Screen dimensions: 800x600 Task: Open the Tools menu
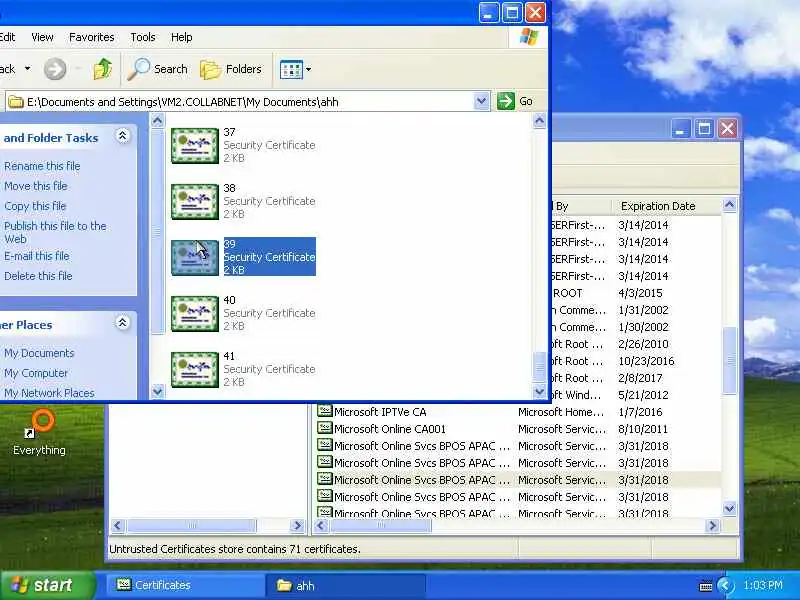click(x=143, y=37)
